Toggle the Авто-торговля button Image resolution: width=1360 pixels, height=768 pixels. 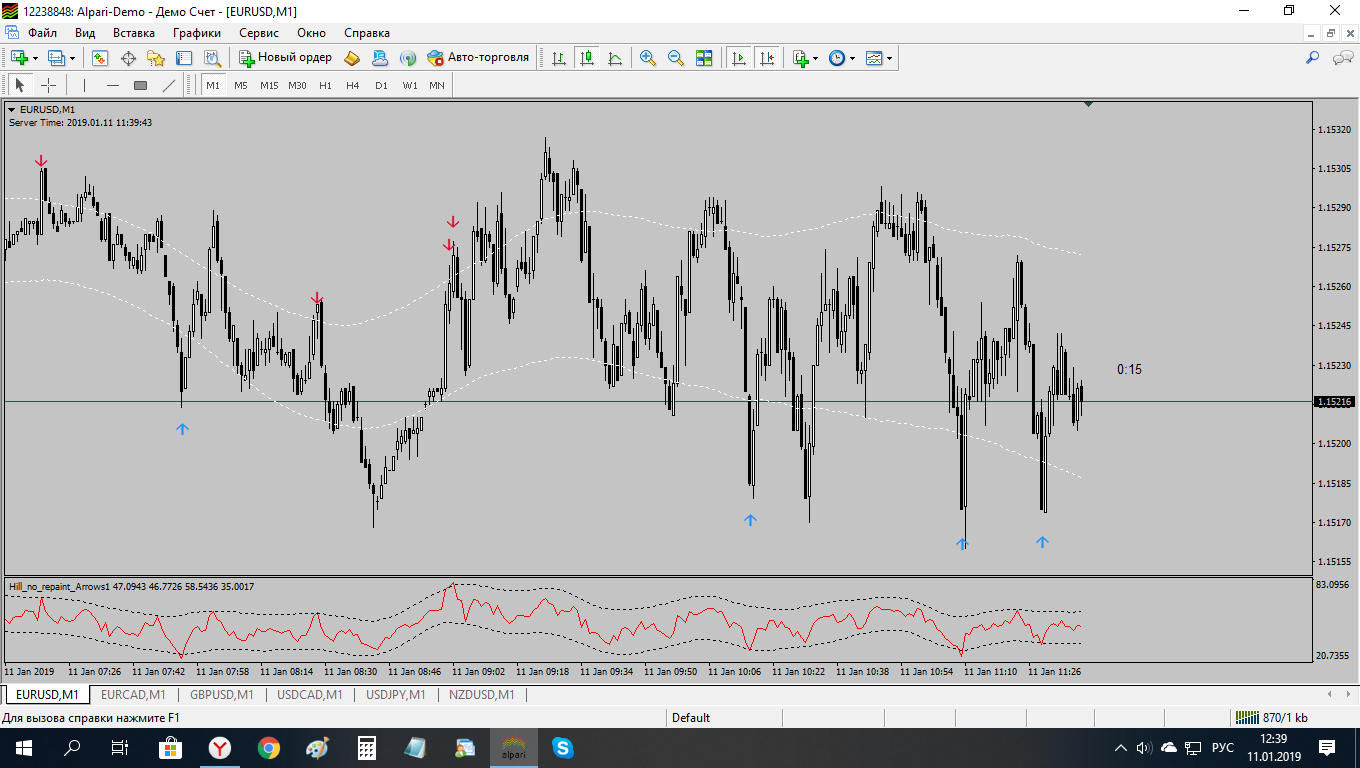[x=478, y=58]
